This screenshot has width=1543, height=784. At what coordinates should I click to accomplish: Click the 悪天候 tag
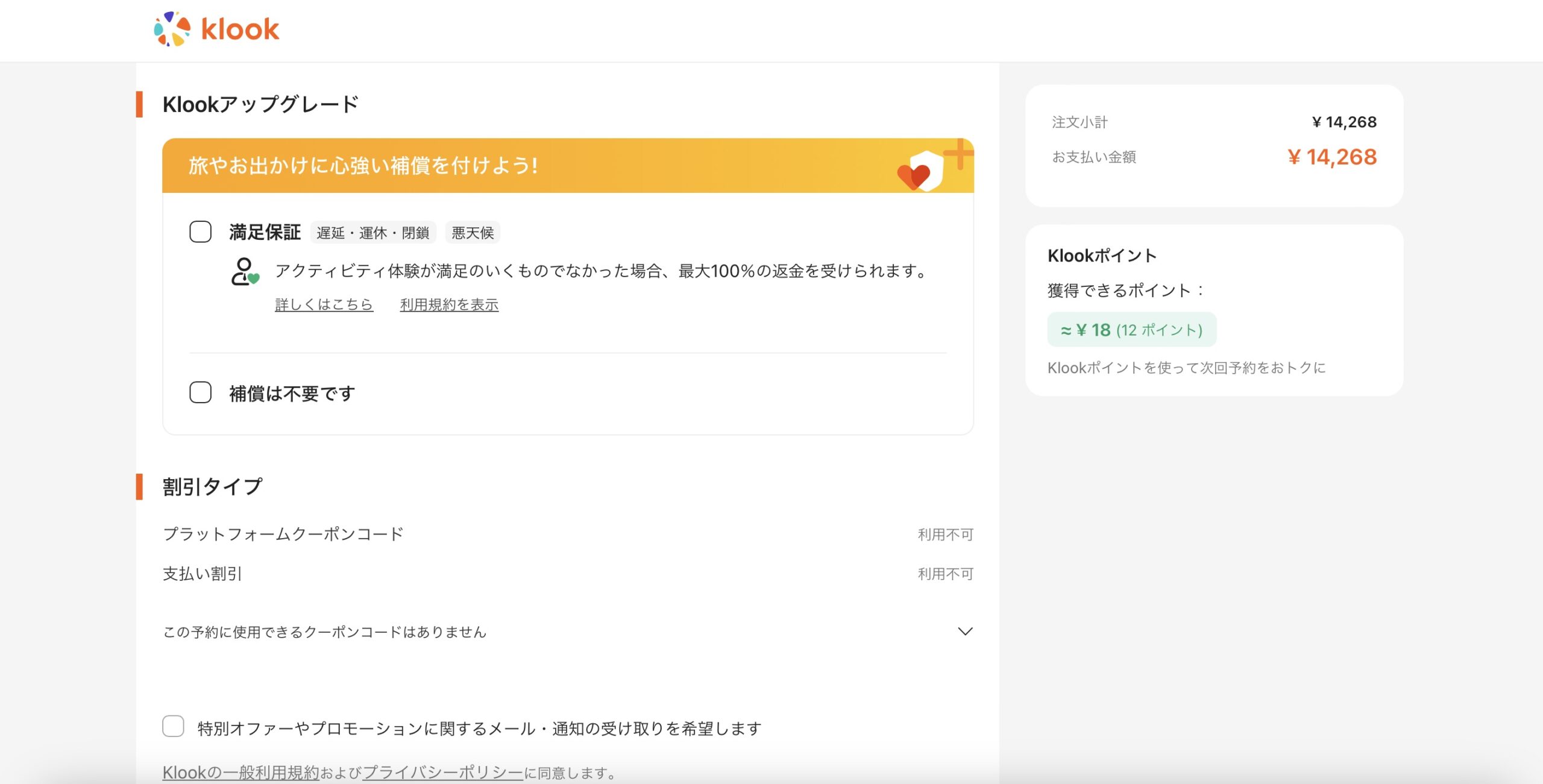473,233
